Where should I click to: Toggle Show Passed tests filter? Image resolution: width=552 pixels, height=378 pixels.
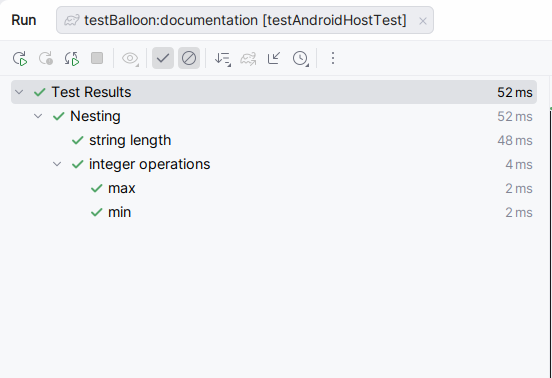point(163,58)
